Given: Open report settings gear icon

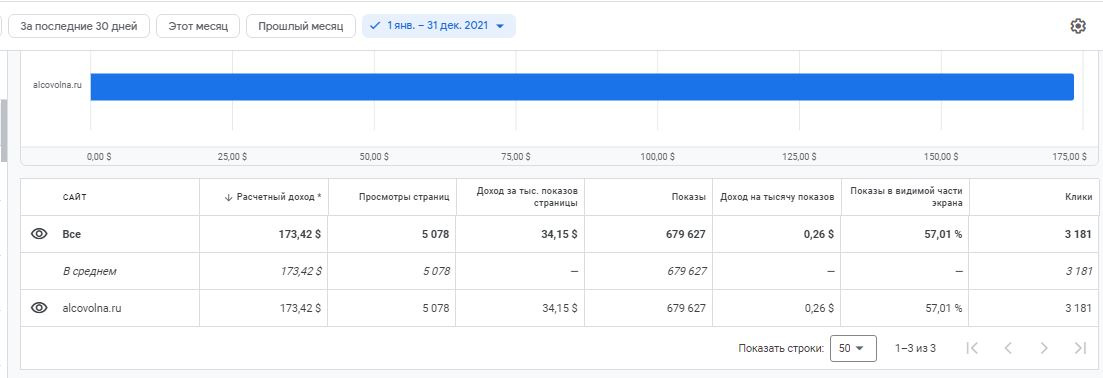Looking at the screenshot, I should tap(1078, 26).
